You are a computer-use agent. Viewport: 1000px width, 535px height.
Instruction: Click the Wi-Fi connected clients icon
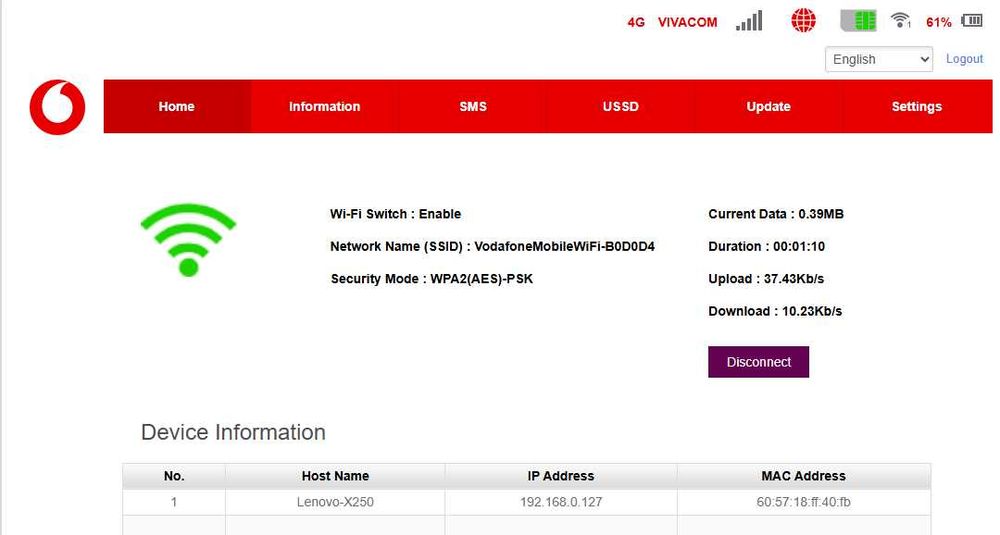[x=900, y=20]
